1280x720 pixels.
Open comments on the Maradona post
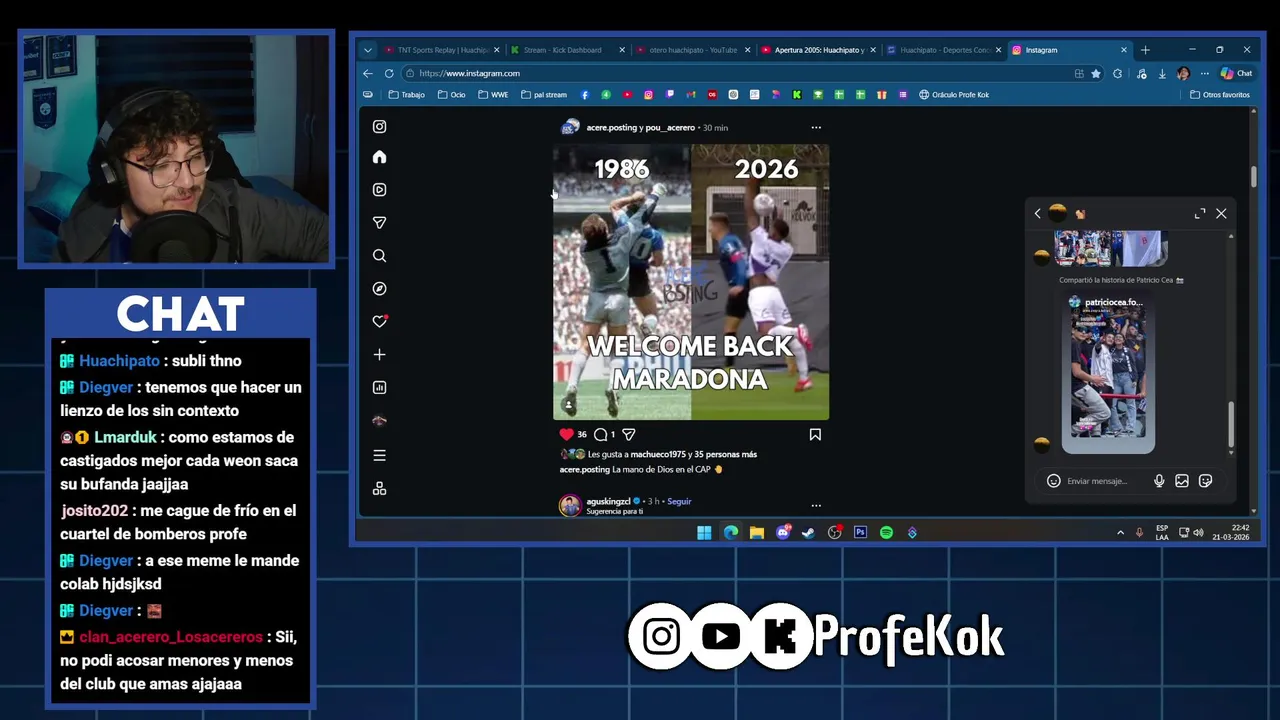pyautogui.click(x=600, y=434)
